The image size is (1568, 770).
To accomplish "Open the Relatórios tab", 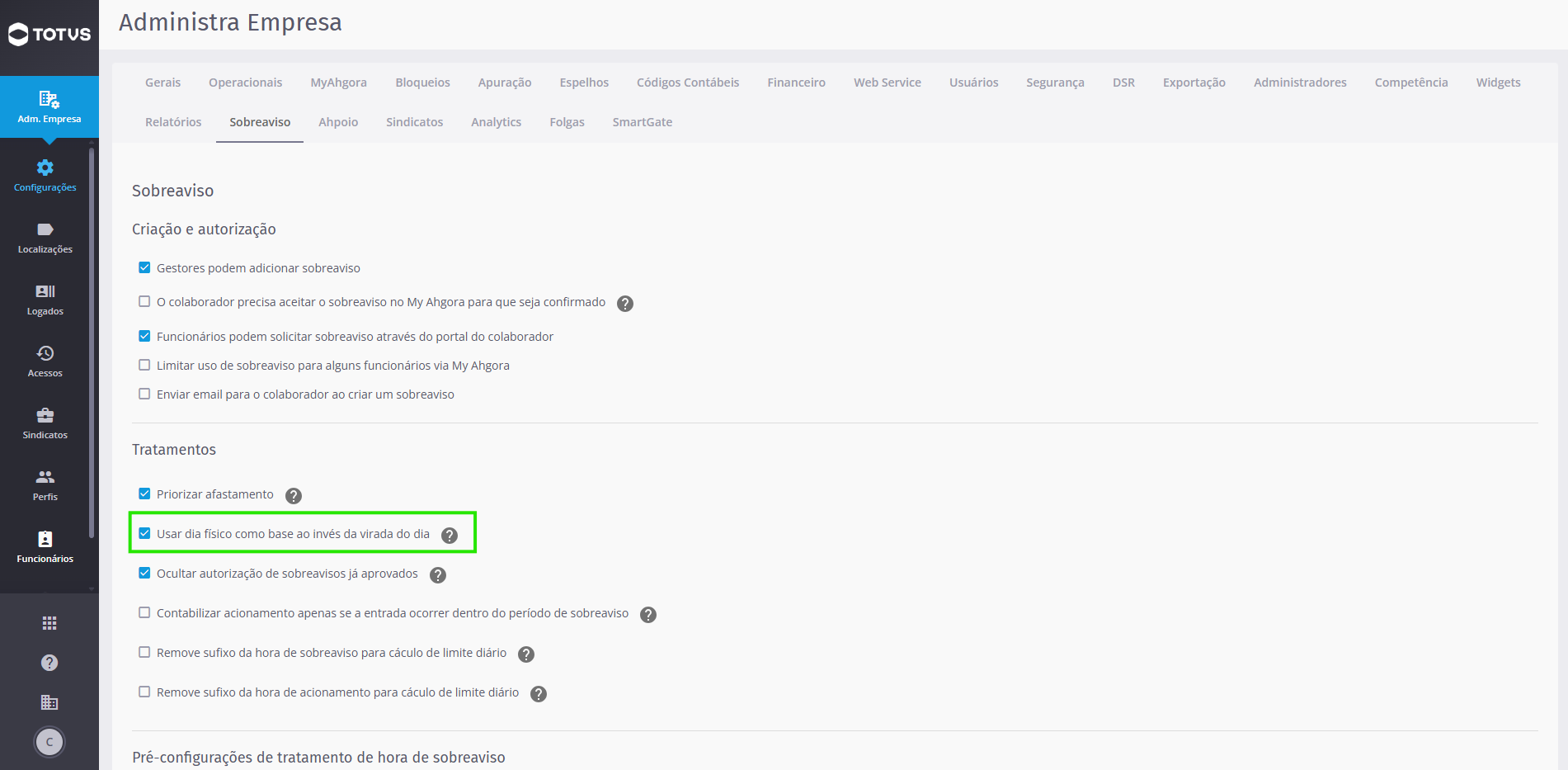I will (173, 122).
